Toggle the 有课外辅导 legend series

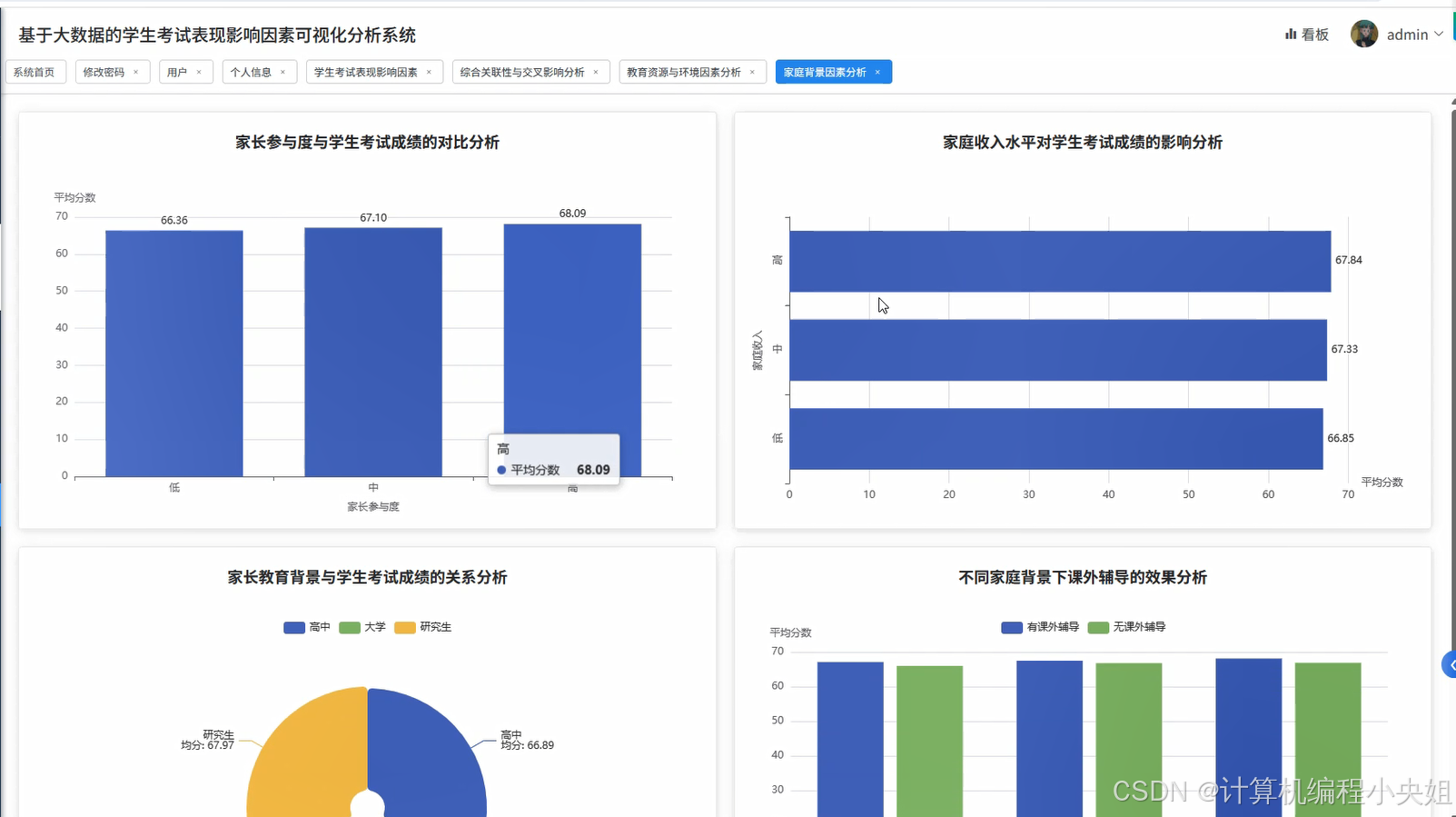pyautogui.click(x=1040, y=627)
